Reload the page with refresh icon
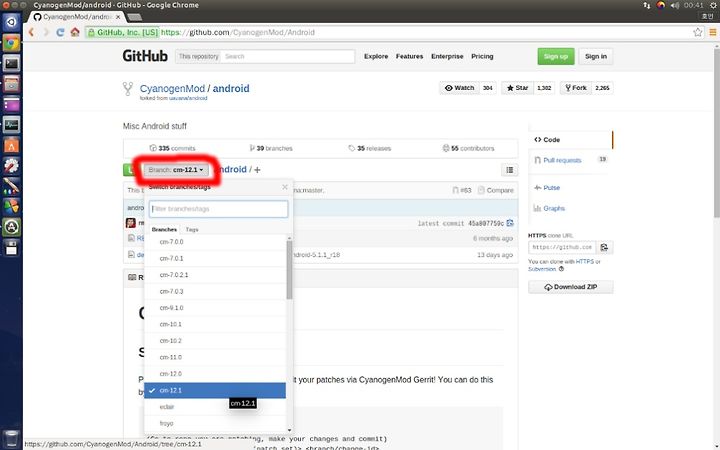 click(60, 32)
